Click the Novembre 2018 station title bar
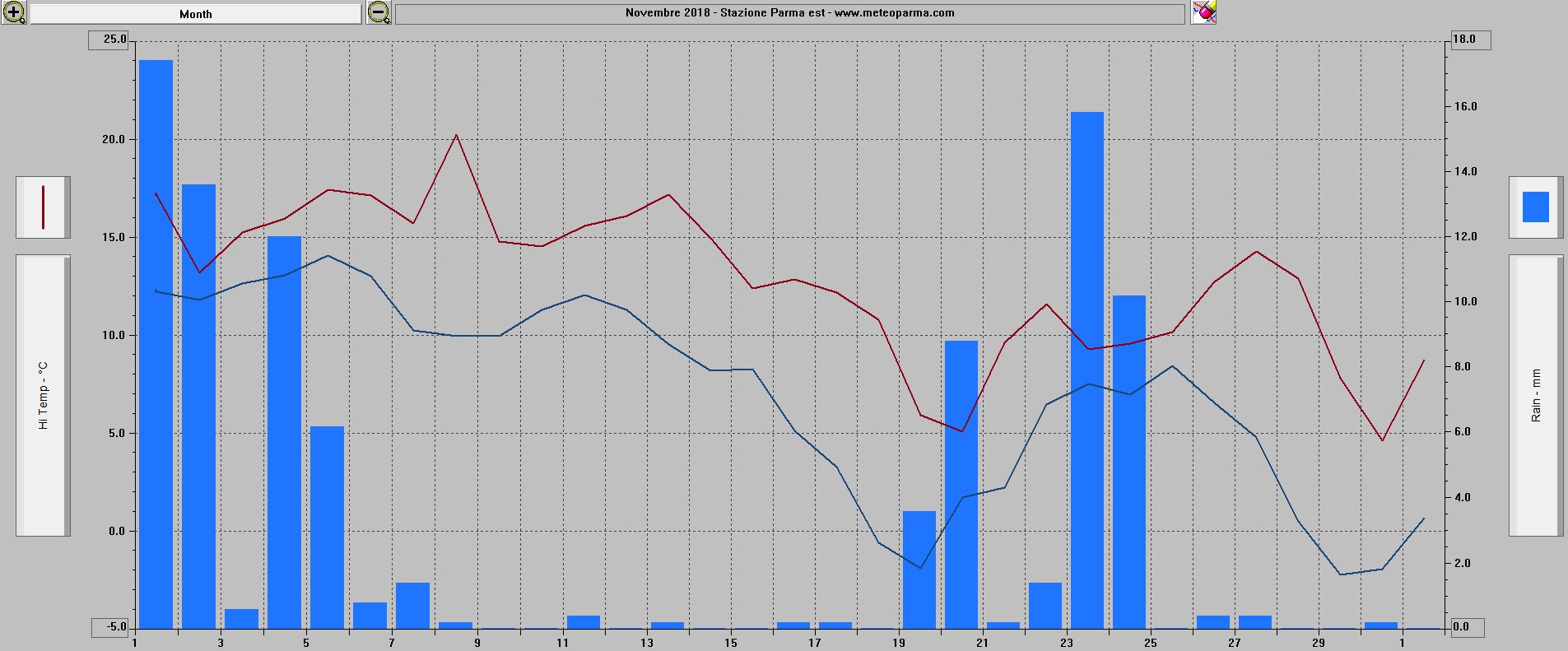This screenshot has width=1568, height=651. tap(790, 13)
